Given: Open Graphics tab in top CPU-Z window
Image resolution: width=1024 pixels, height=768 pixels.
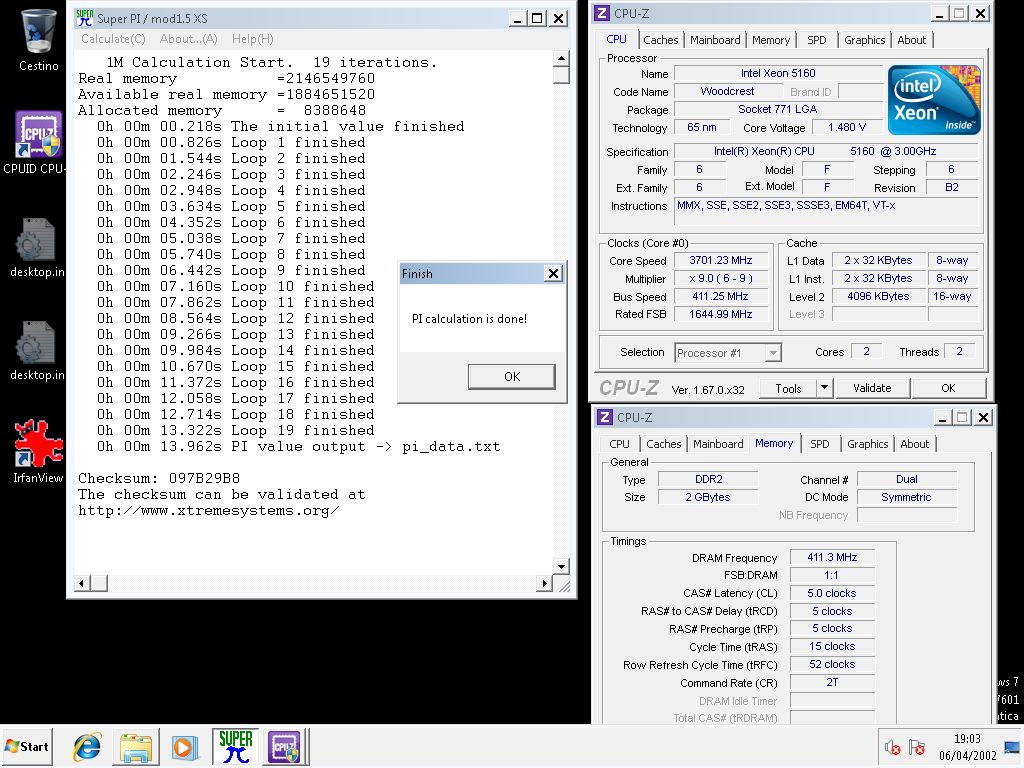Looking at the screenshot, I should click(x=864, y=40).
